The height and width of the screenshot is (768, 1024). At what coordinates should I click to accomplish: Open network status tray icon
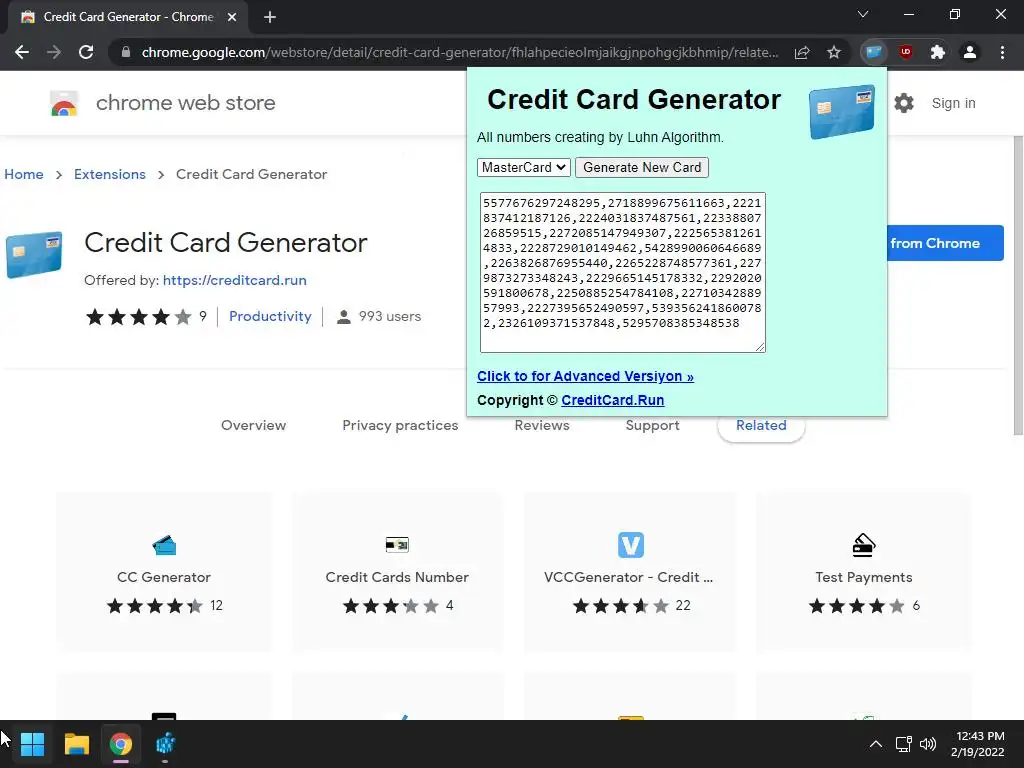coord(904,744)
